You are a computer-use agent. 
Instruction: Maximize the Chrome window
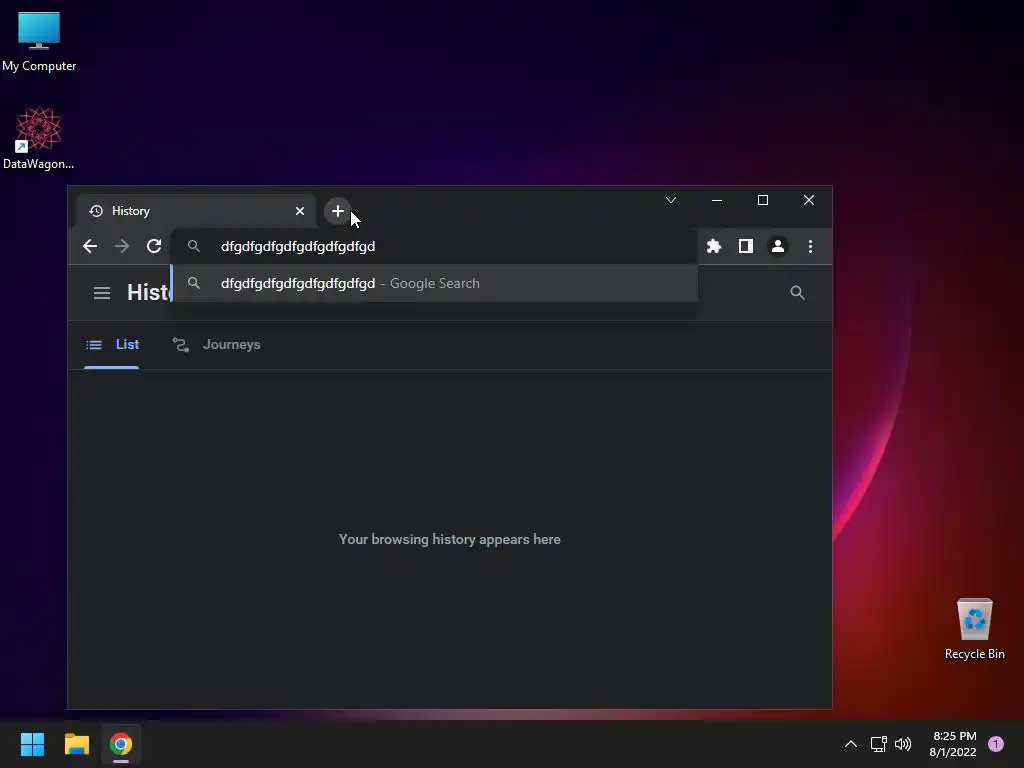tap(763, 200)
